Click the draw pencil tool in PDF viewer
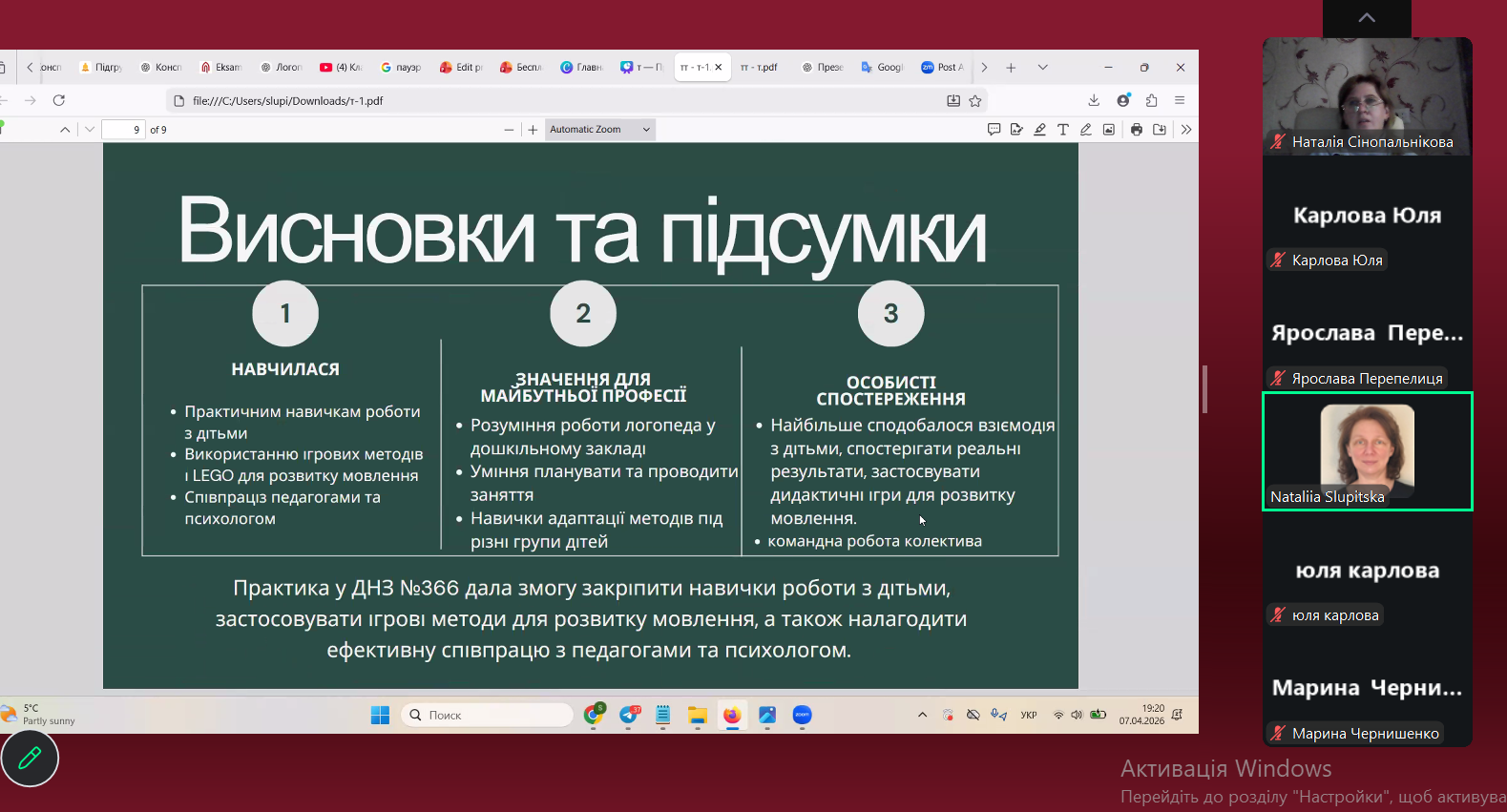 (x=1085, y=130)
